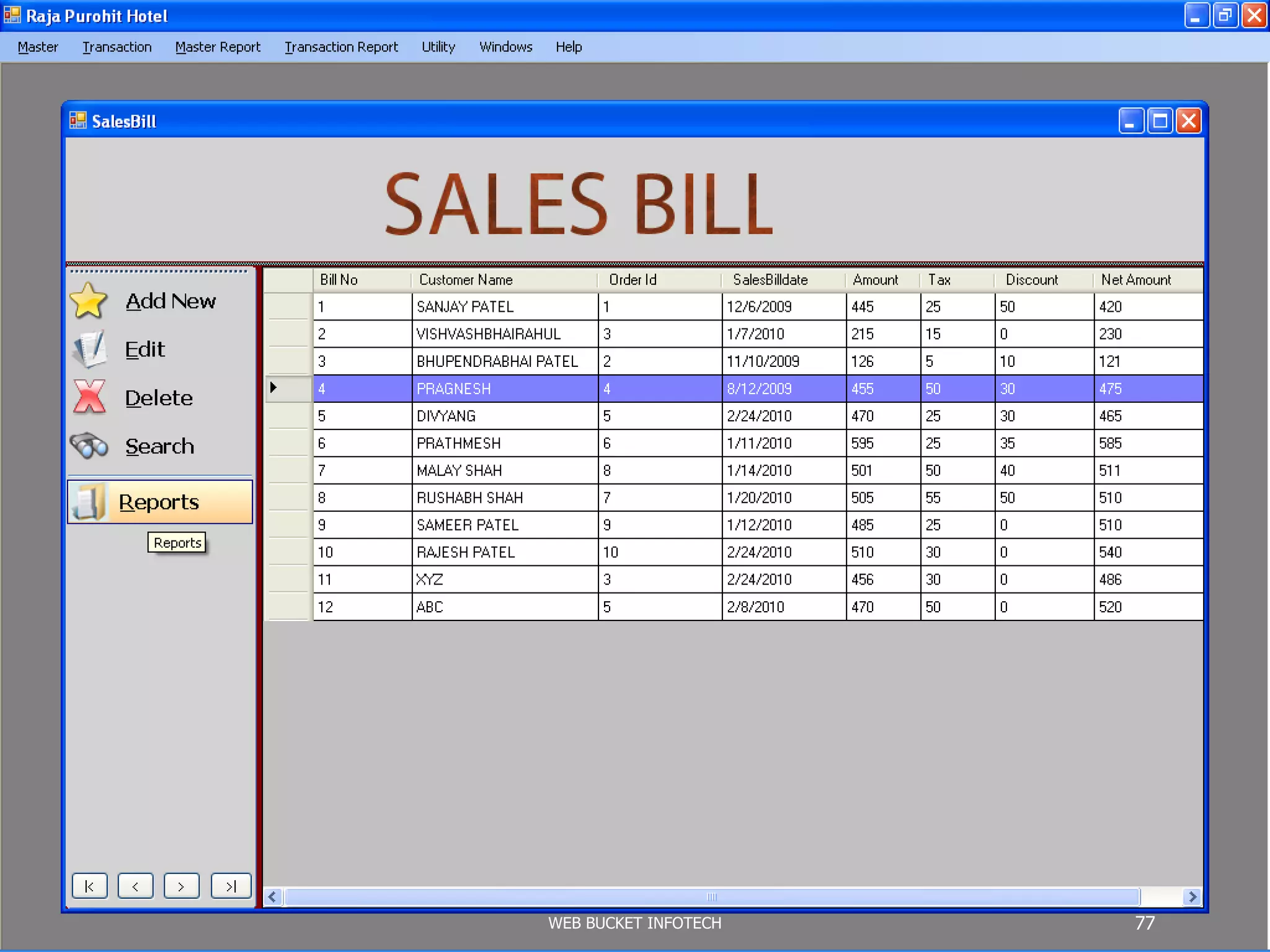Select the SAMEER PATEL cell

(505, 525)
